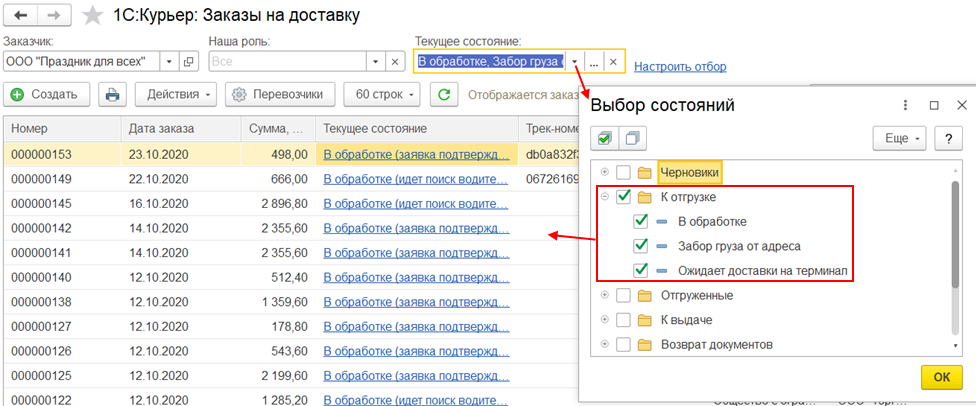976x406 pixels.
Task: Clear the Текущее состояние filter
Action: pyautogui.click(x=613, y=62)
